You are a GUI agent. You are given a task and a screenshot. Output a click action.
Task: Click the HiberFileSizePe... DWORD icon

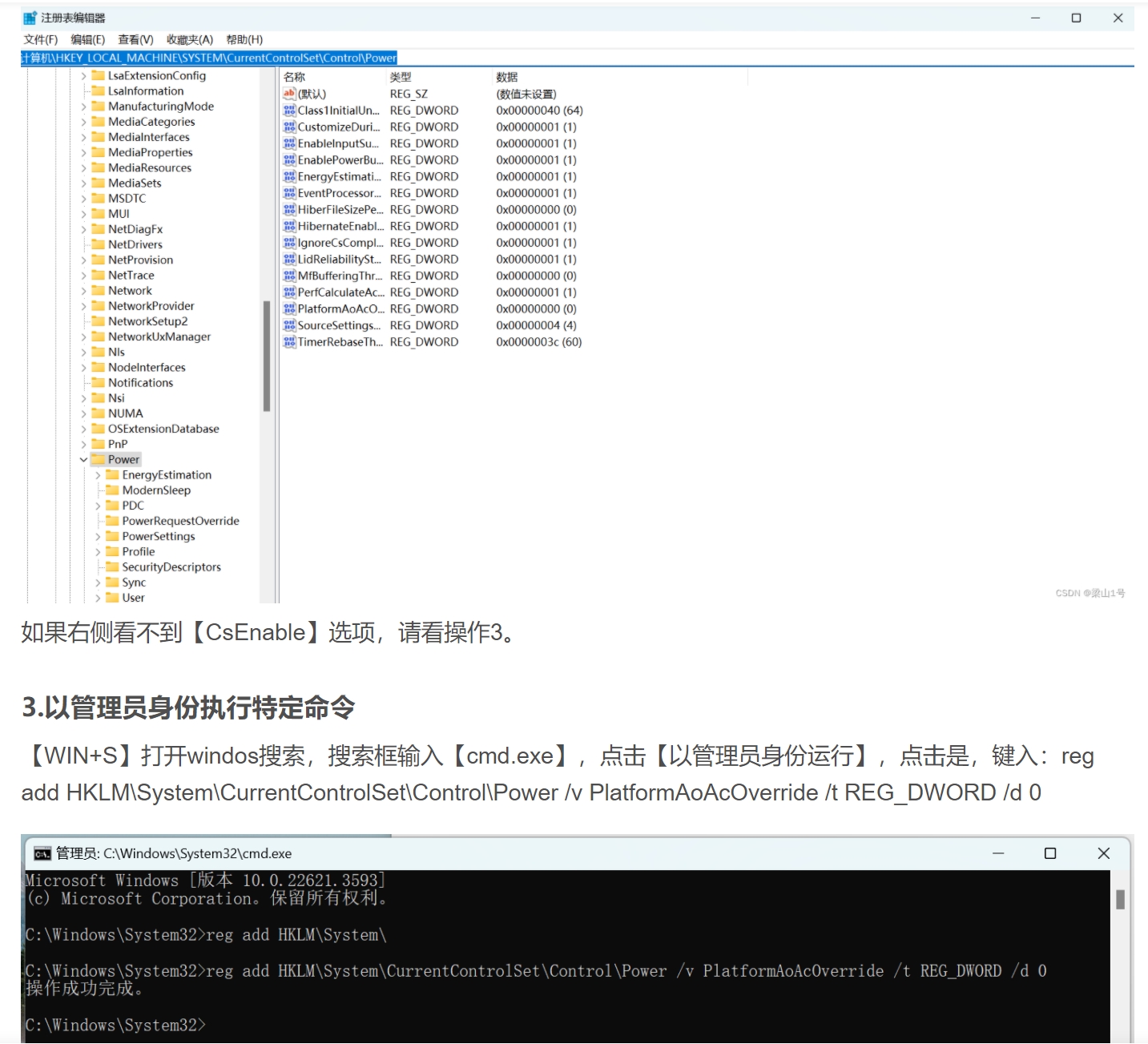click(289, 209)
